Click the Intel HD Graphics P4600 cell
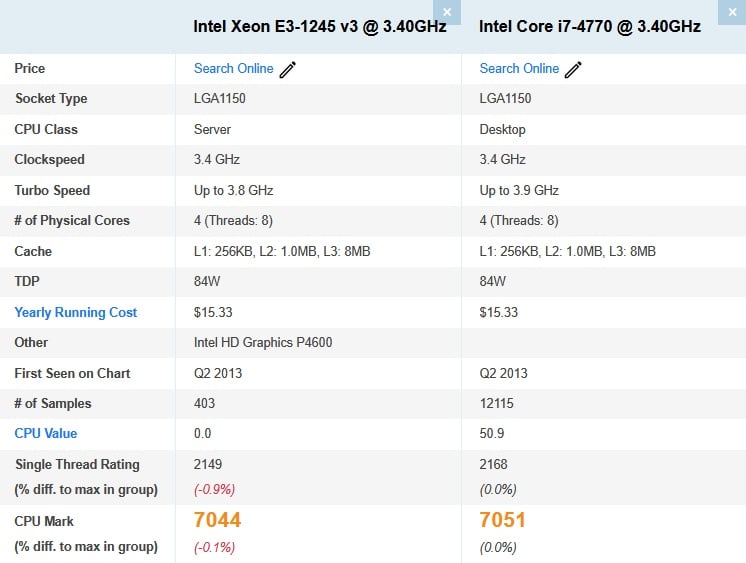Viewport: 746px width, 563px height. (263, 342)
